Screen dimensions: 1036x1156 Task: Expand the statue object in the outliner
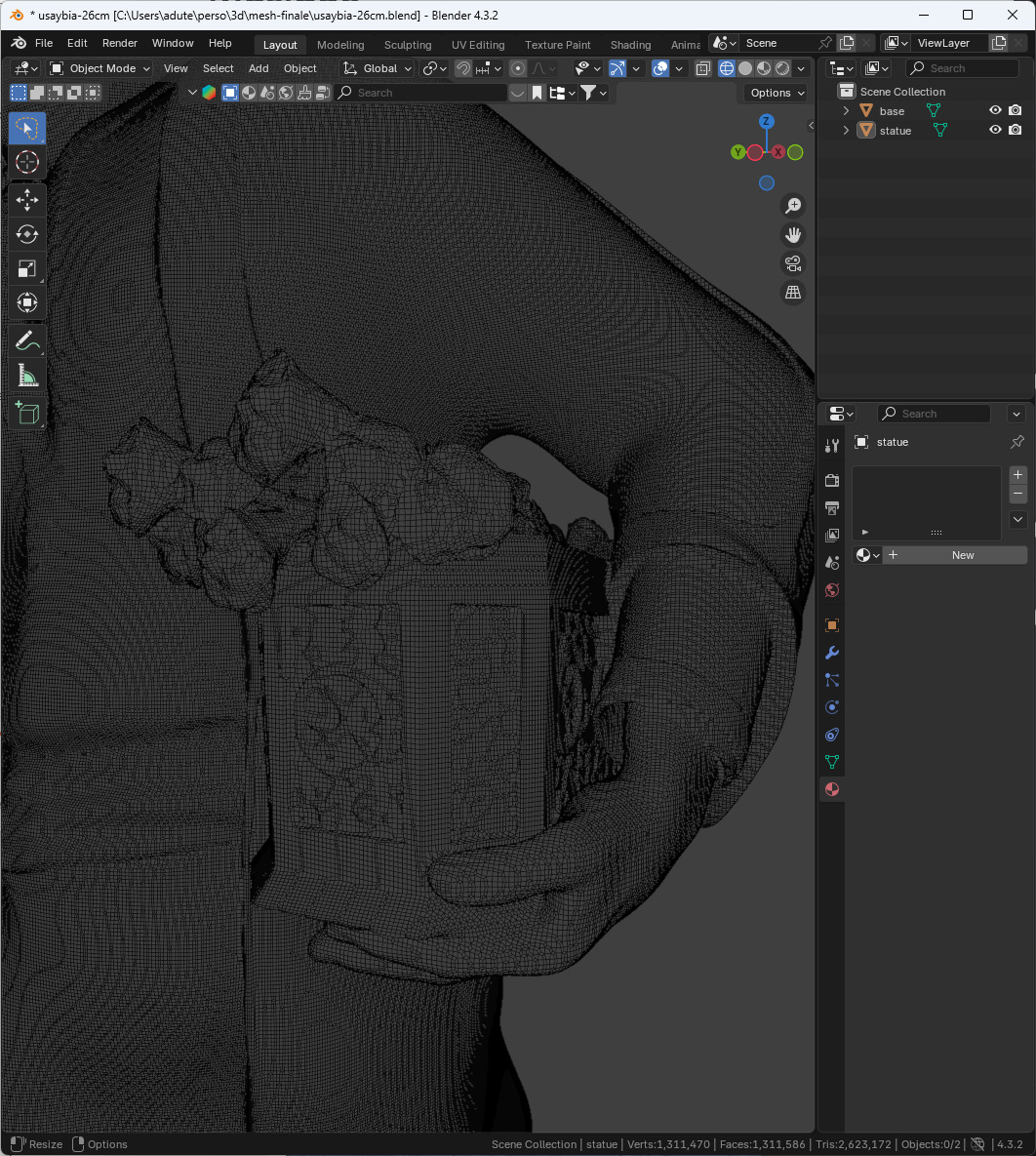(847, 131)
